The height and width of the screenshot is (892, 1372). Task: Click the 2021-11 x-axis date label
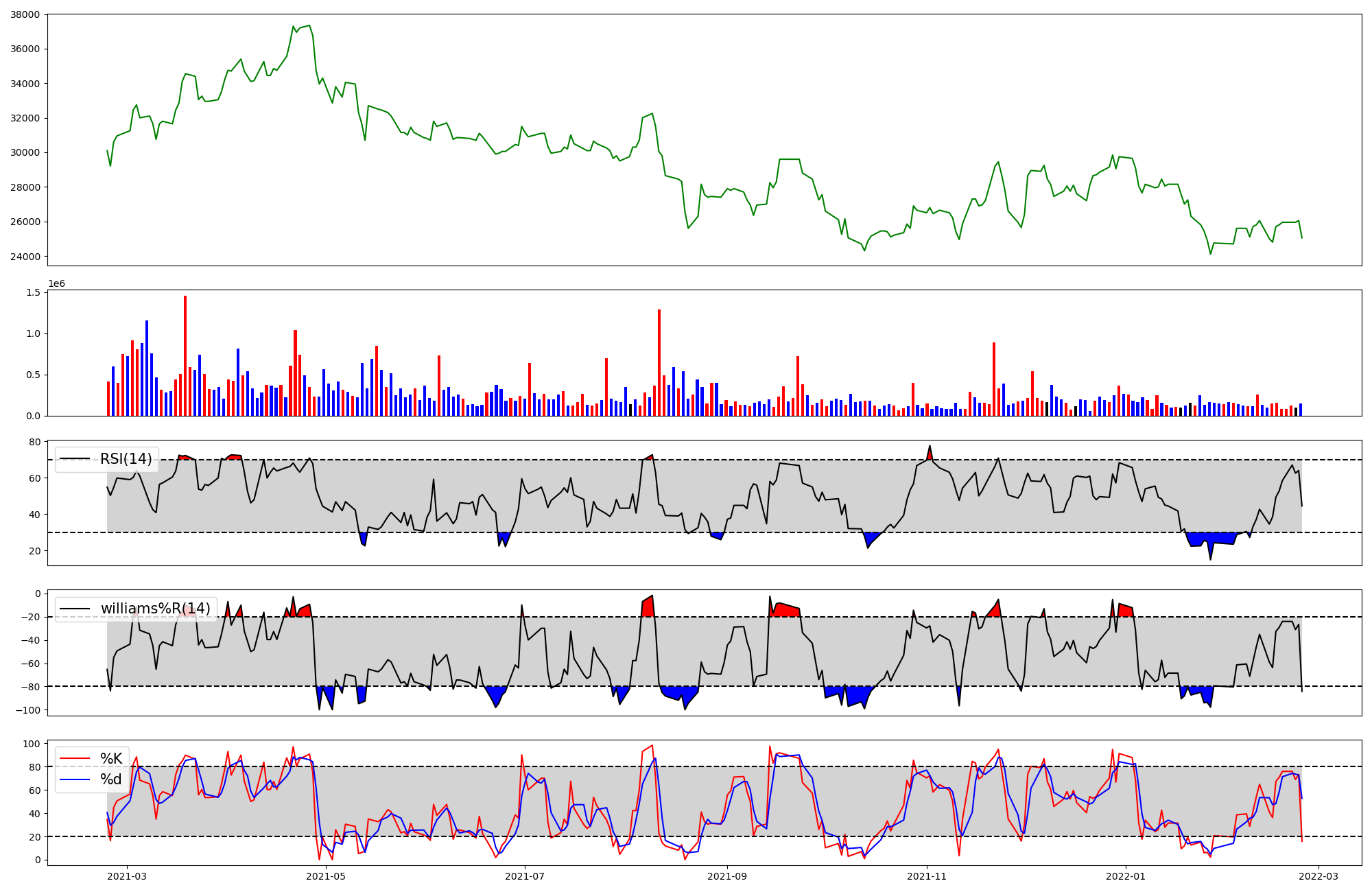(927, 876)
